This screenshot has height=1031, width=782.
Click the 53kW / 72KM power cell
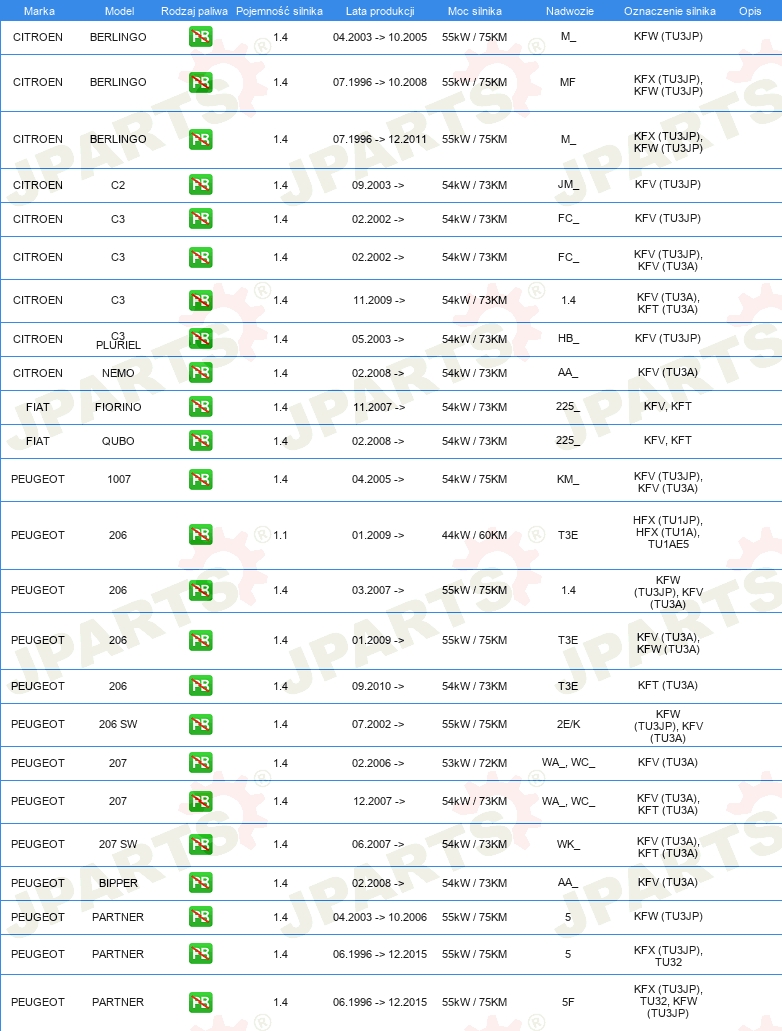pos(474,763)
